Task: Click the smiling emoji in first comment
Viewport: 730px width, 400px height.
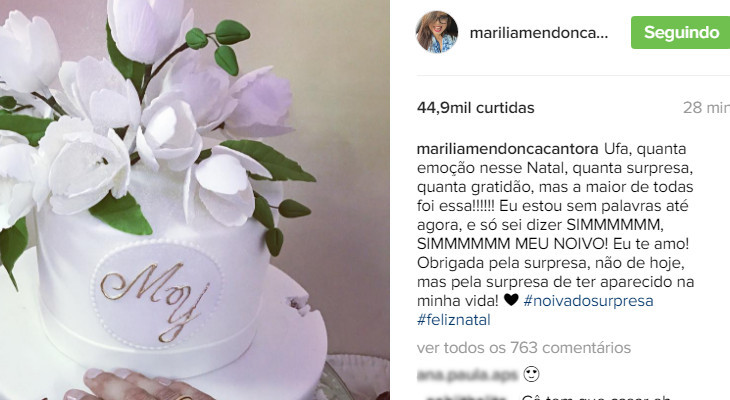Action: (531, 374)
